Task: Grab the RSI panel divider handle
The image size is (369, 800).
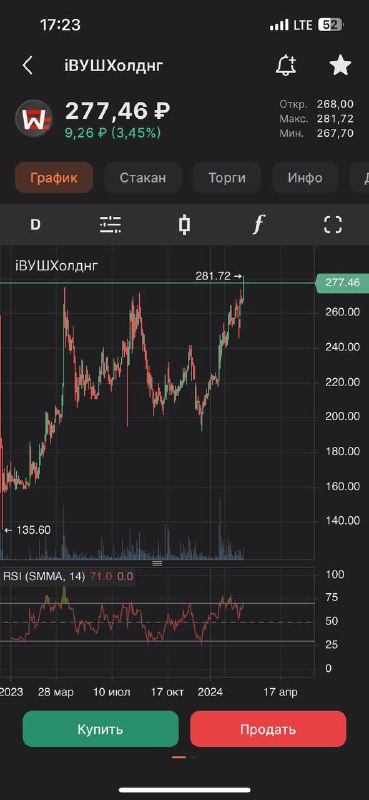Action: point(157,563)
